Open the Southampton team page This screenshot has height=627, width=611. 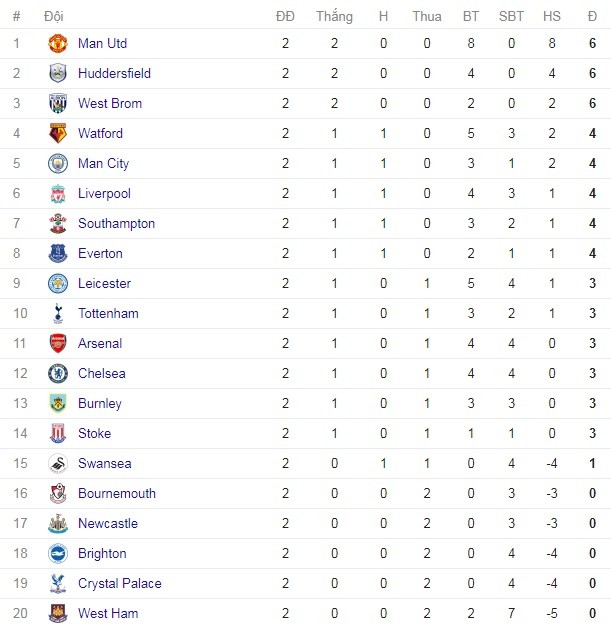click(x=116, y=223)
